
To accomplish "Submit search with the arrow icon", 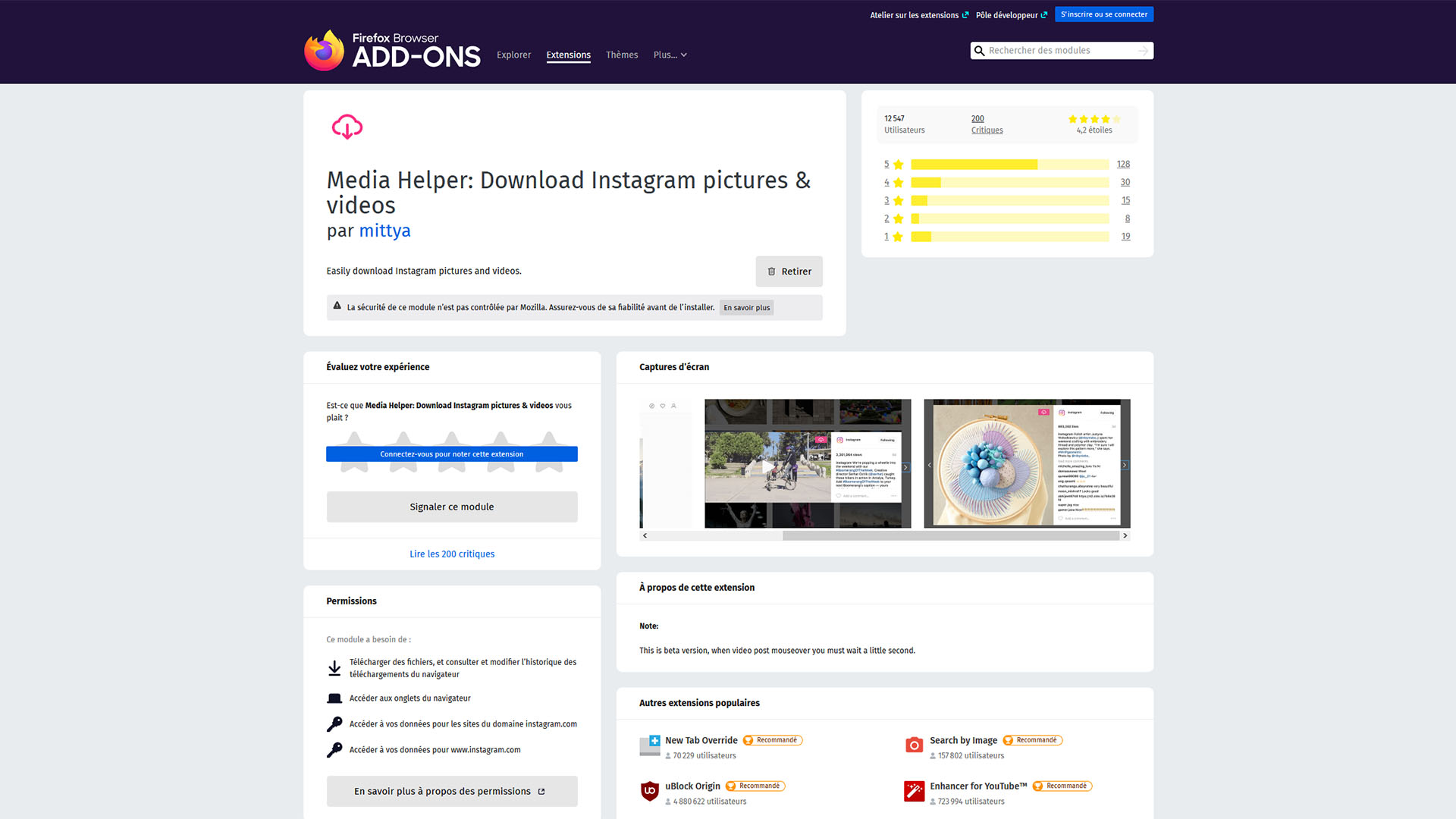I will pos(1143,51).
